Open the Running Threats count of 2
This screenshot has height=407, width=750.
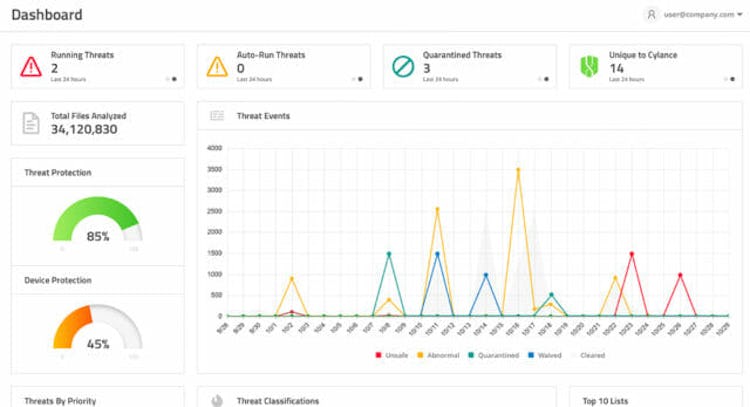pyautogui.click(x=55, y=68)
